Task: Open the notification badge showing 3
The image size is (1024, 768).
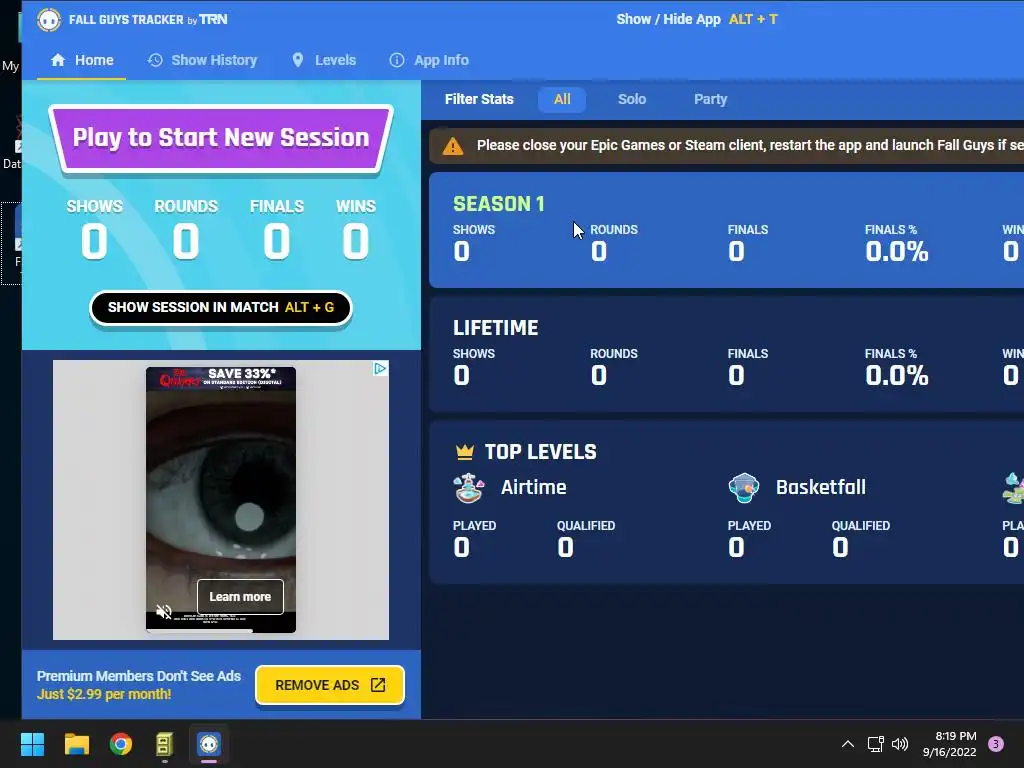Action: (x=996, y=744)
